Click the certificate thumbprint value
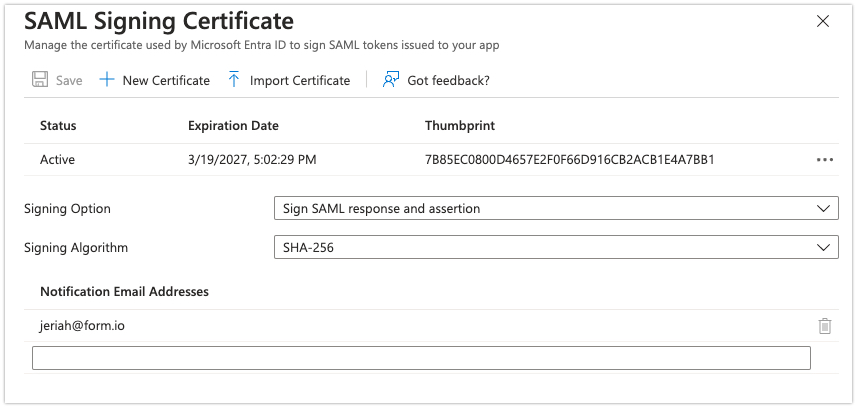Viewport: 857px width, 408px height. coord(570,160)
